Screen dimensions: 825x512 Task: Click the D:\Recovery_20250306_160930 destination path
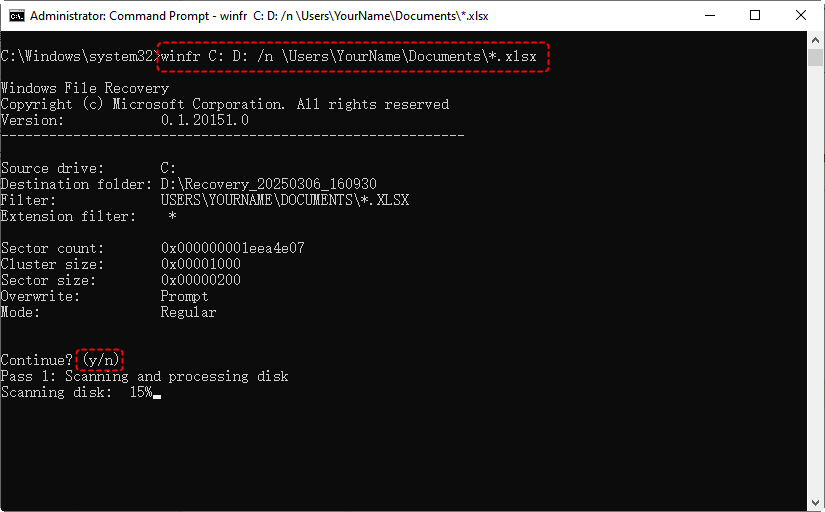268,184
